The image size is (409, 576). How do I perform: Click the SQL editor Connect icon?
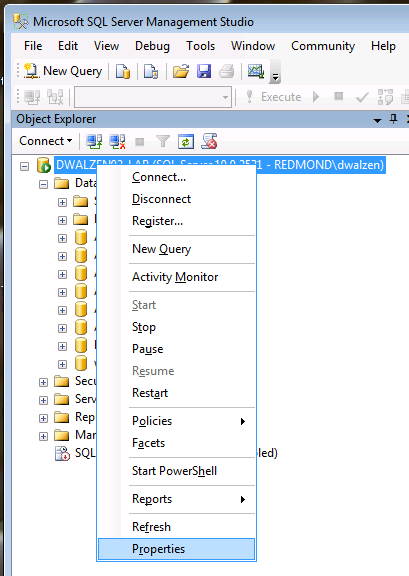click(x=32, y=97)
